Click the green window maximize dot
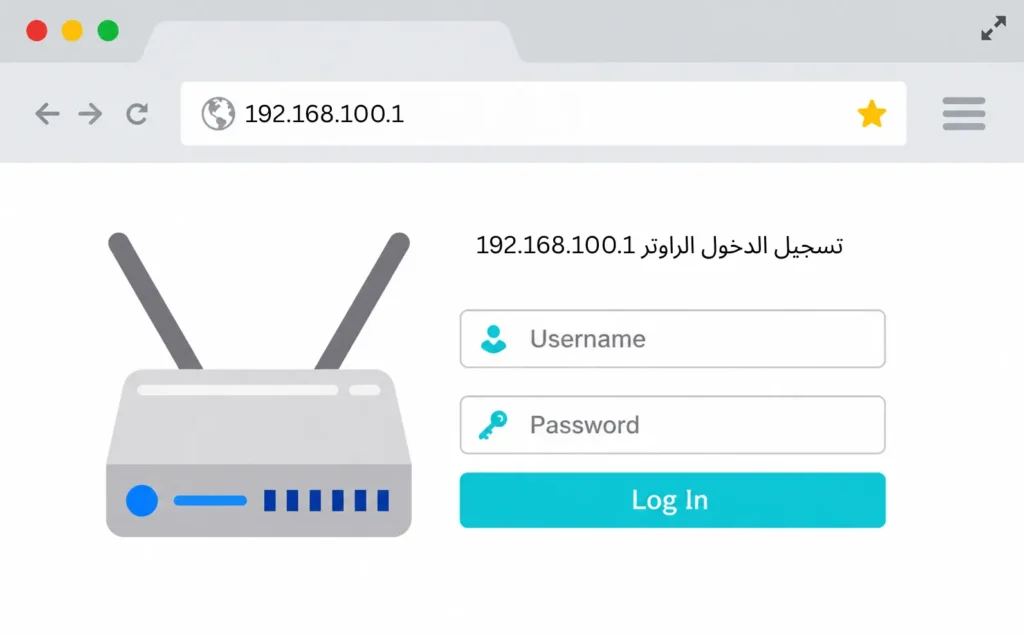Image resolution: width=1024 pixels, height=635 pixels. (x=108, y=31)
